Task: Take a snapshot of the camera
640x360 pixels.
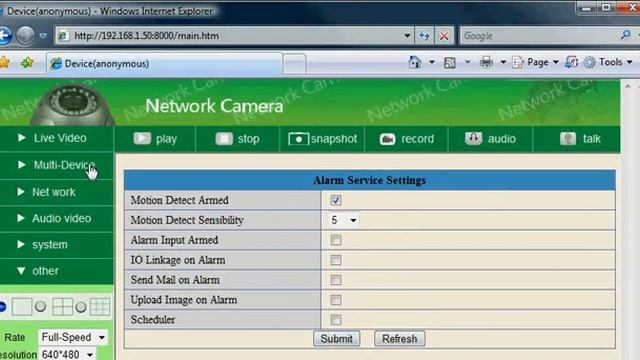Action: click(322, 139)
